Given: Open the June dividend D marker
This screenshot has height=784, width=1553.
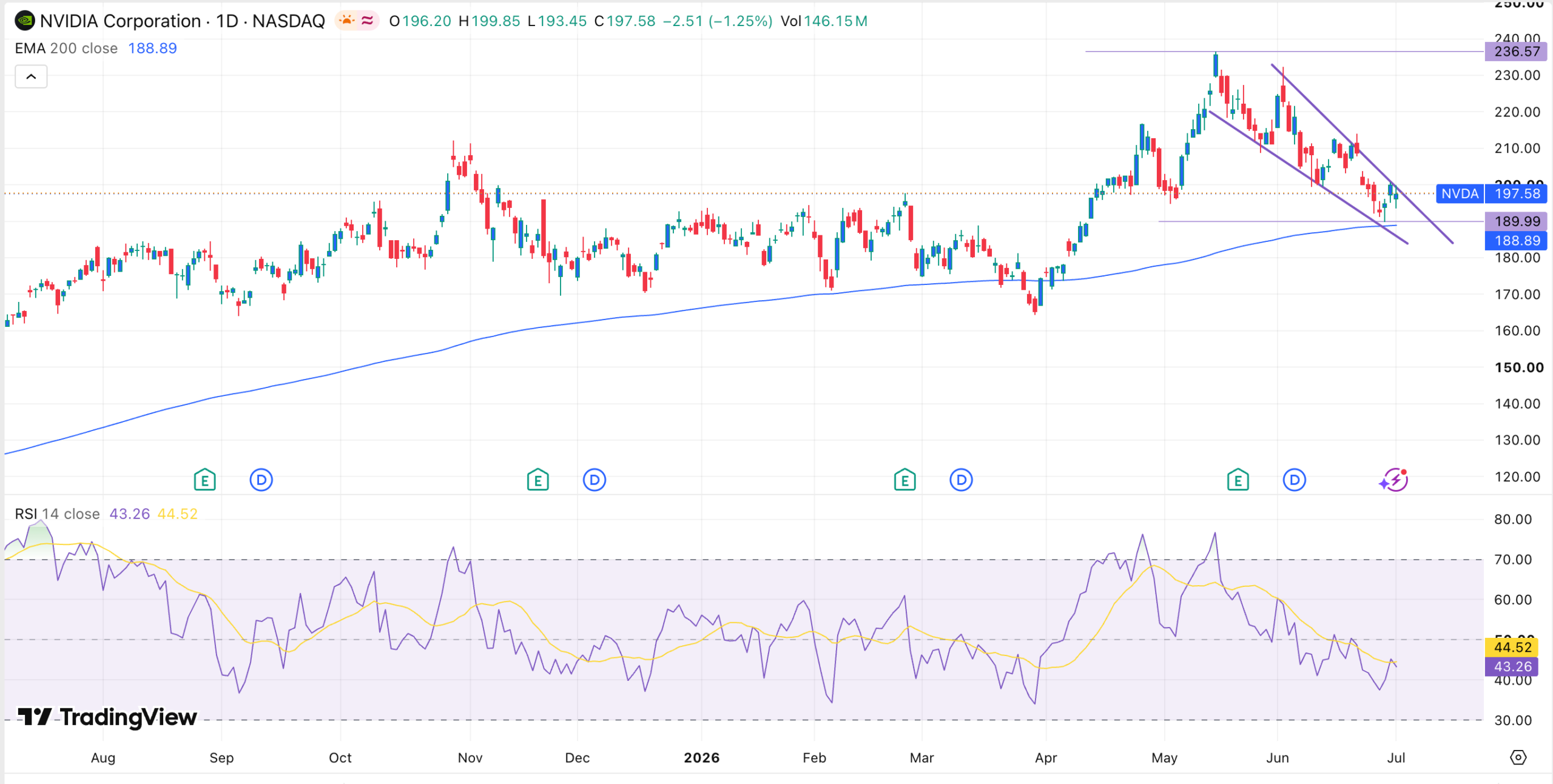Looking at the screenshot, I should click(1295, 480).
